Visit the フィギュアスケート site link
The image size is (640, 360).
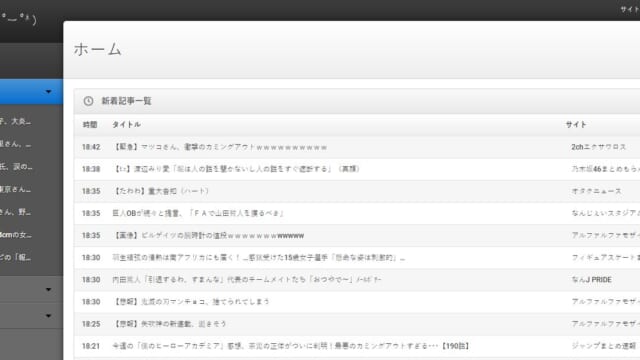pos(605,258)
